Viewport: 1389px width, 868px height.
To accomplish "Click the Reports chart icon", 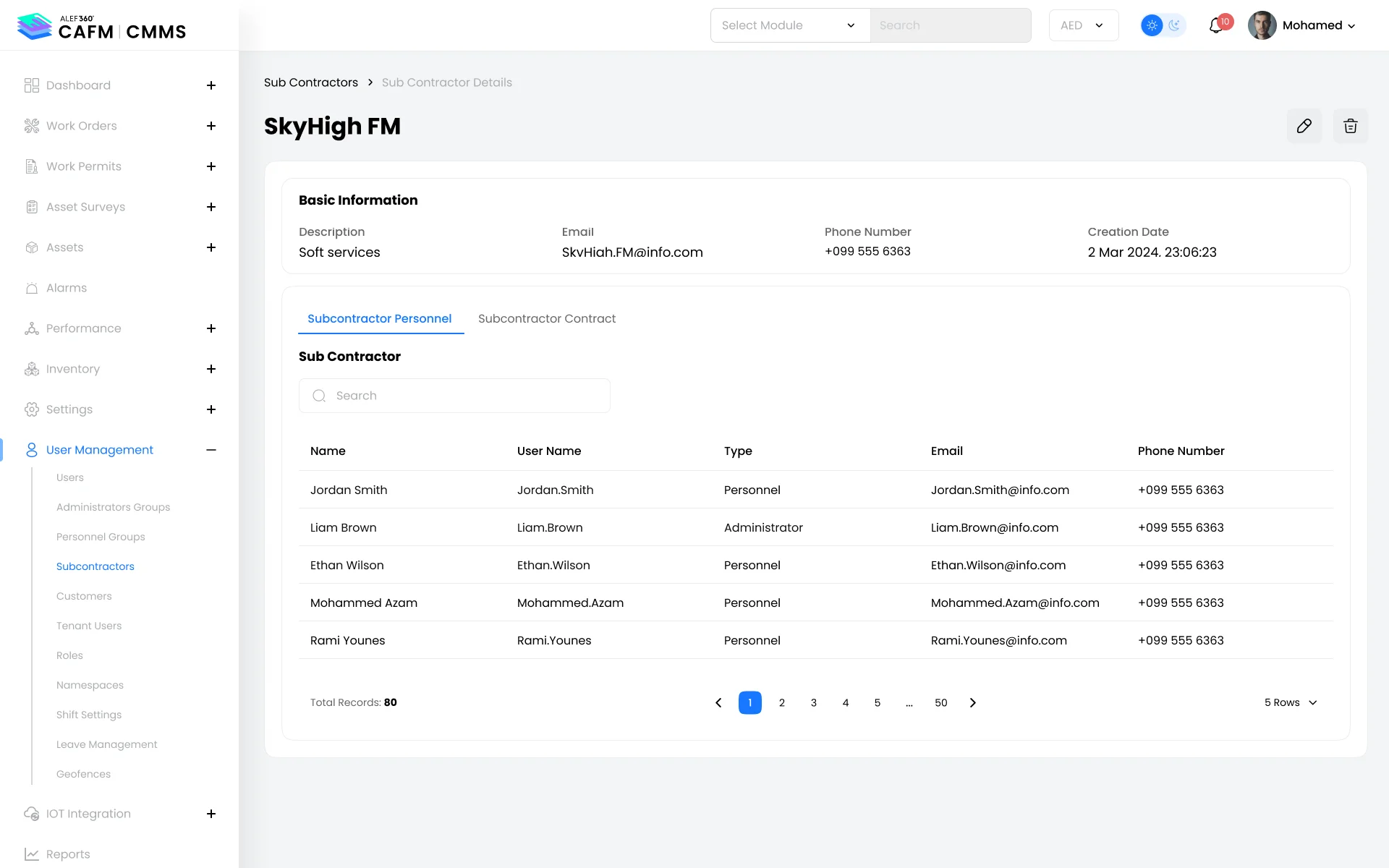I will (x=31, y=854).
